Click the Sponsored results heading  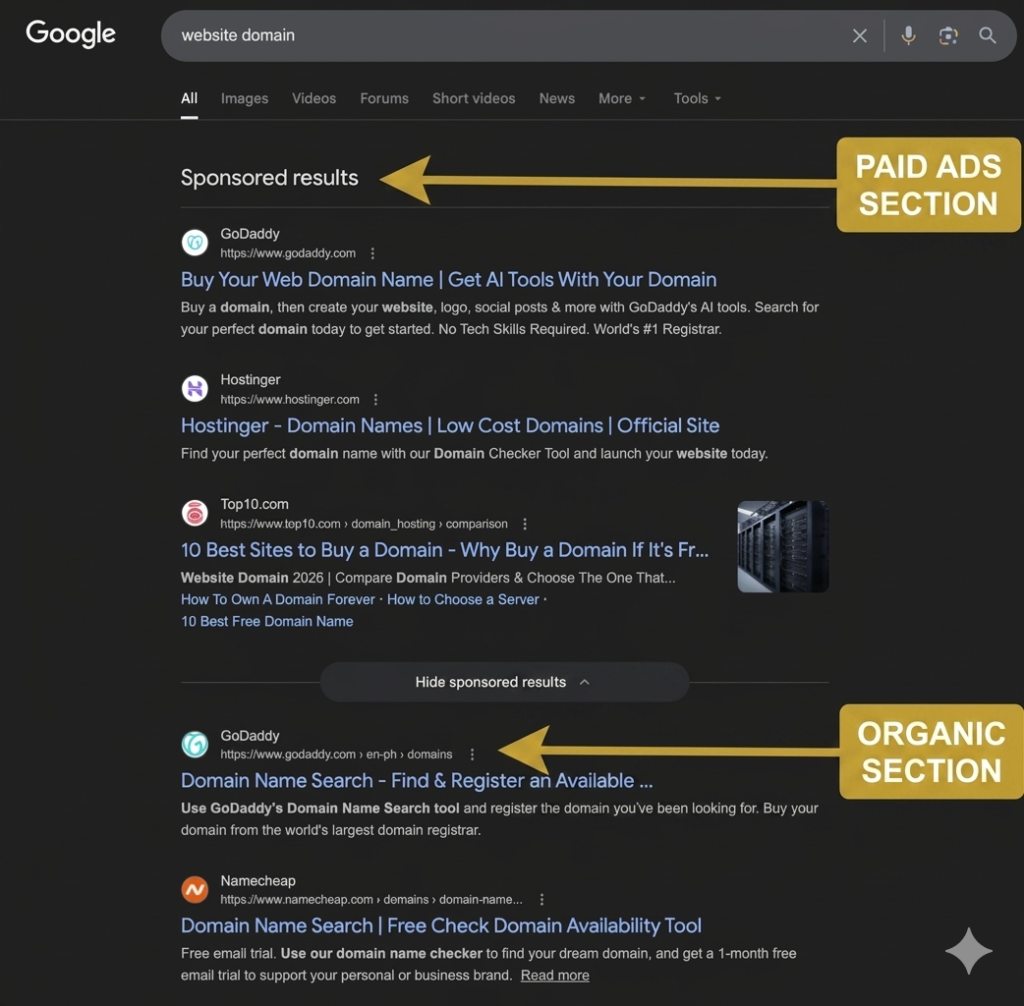[x=269, y=178]
